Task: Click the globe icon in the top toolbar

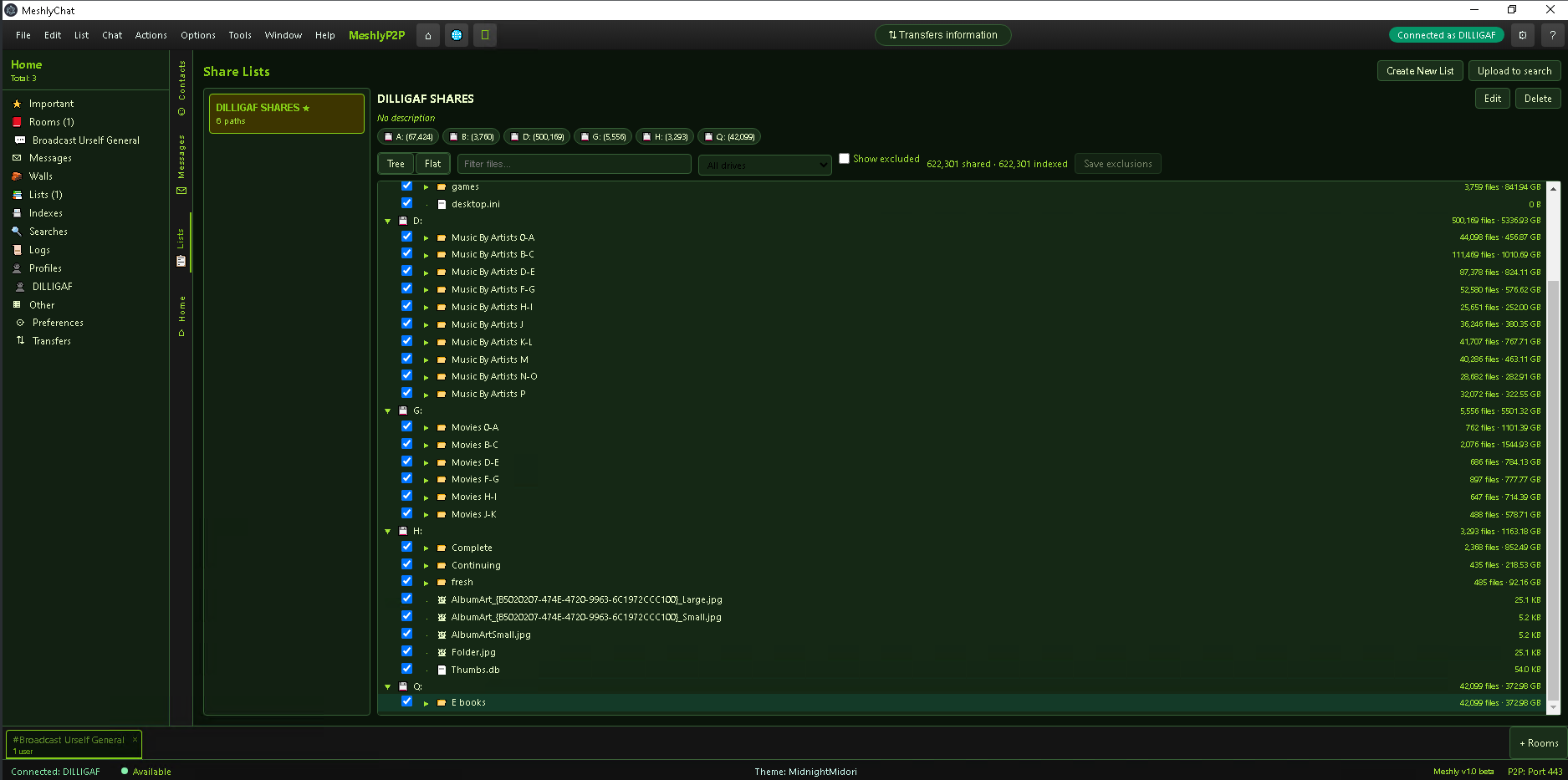Action: pos(457,35)
